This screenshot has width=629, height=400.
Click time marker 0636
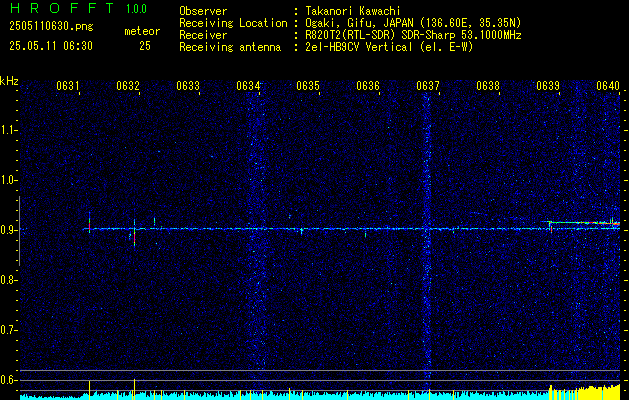[x=368, y=85]
